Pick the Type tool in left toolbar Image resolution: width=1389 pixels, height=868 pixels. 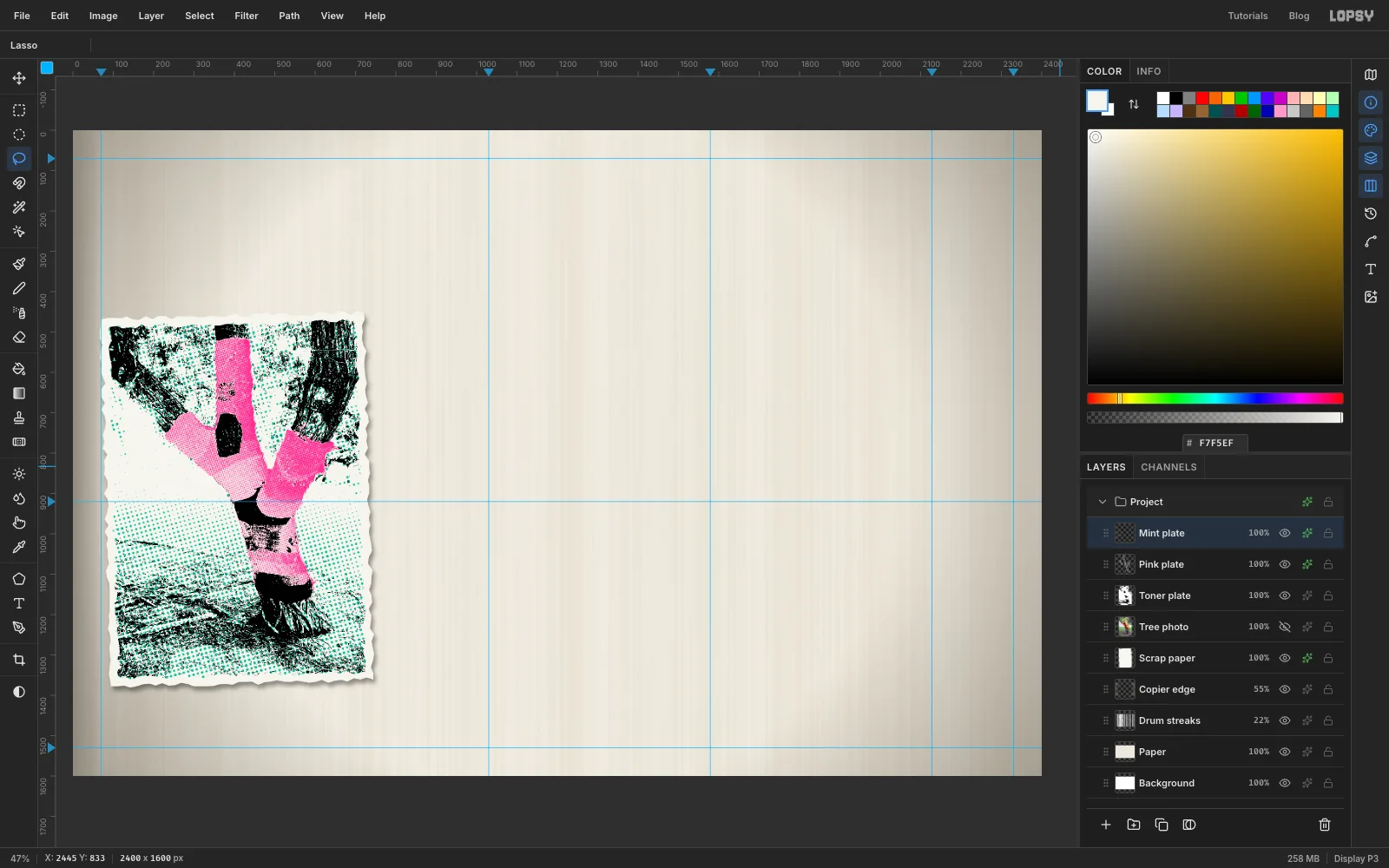[x=19, y=603]
